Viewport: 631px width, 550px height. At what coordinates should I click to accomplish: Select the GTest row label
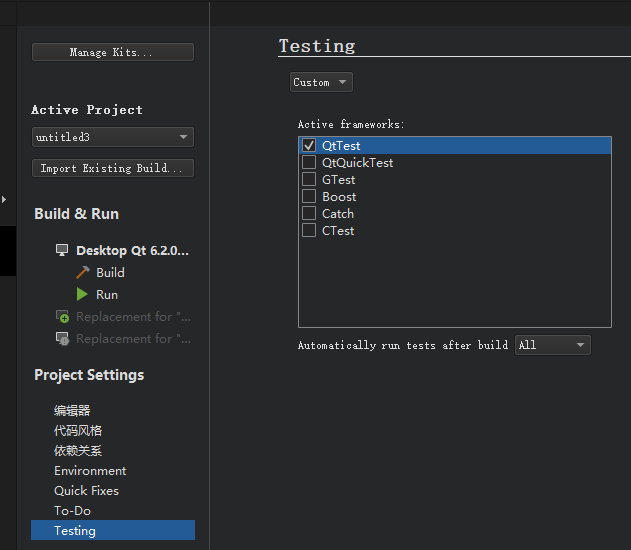pos(338,179)
